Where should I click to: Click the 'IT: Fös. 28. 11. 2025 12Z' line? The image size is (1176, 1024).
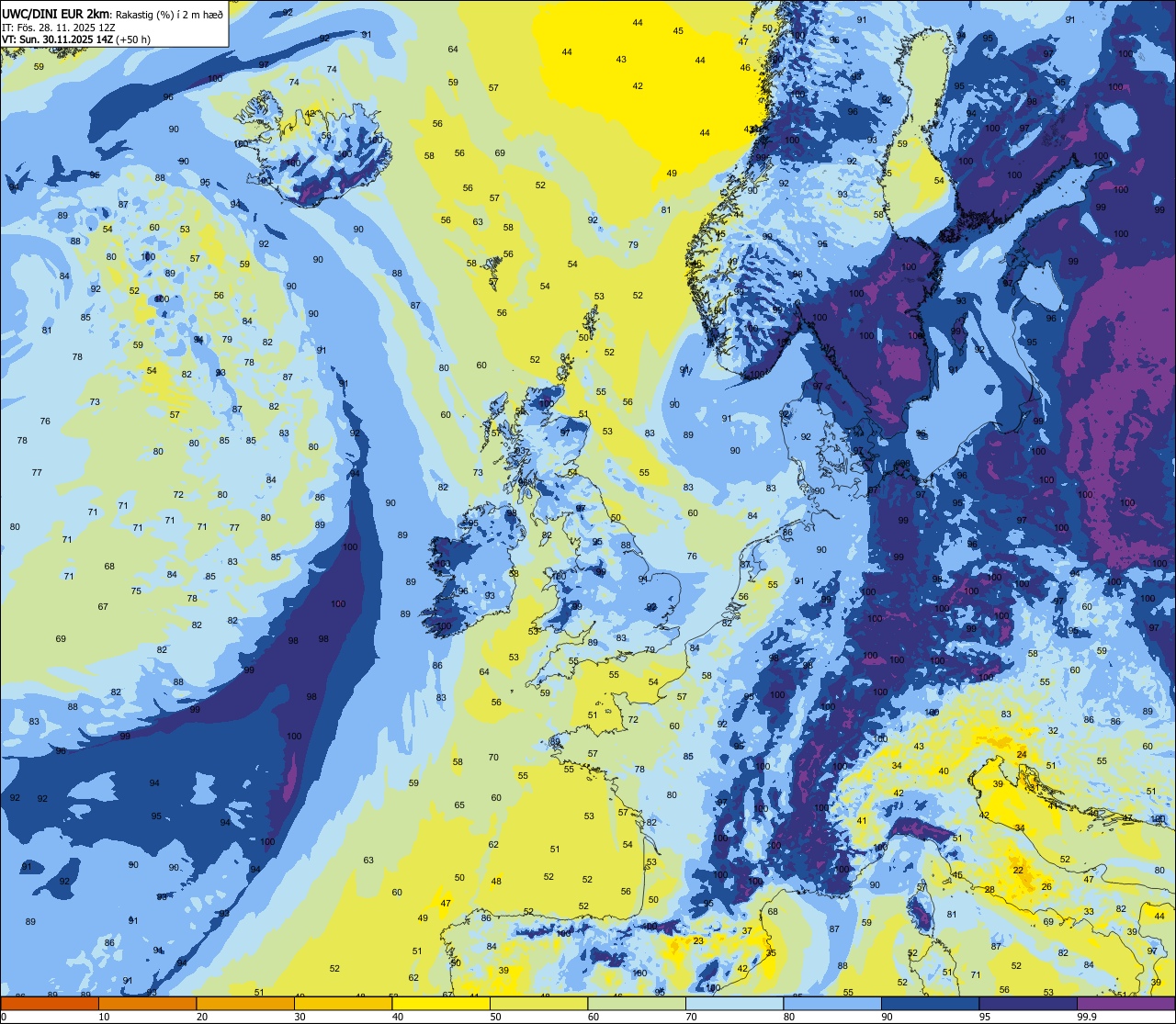tap(59, 27)
